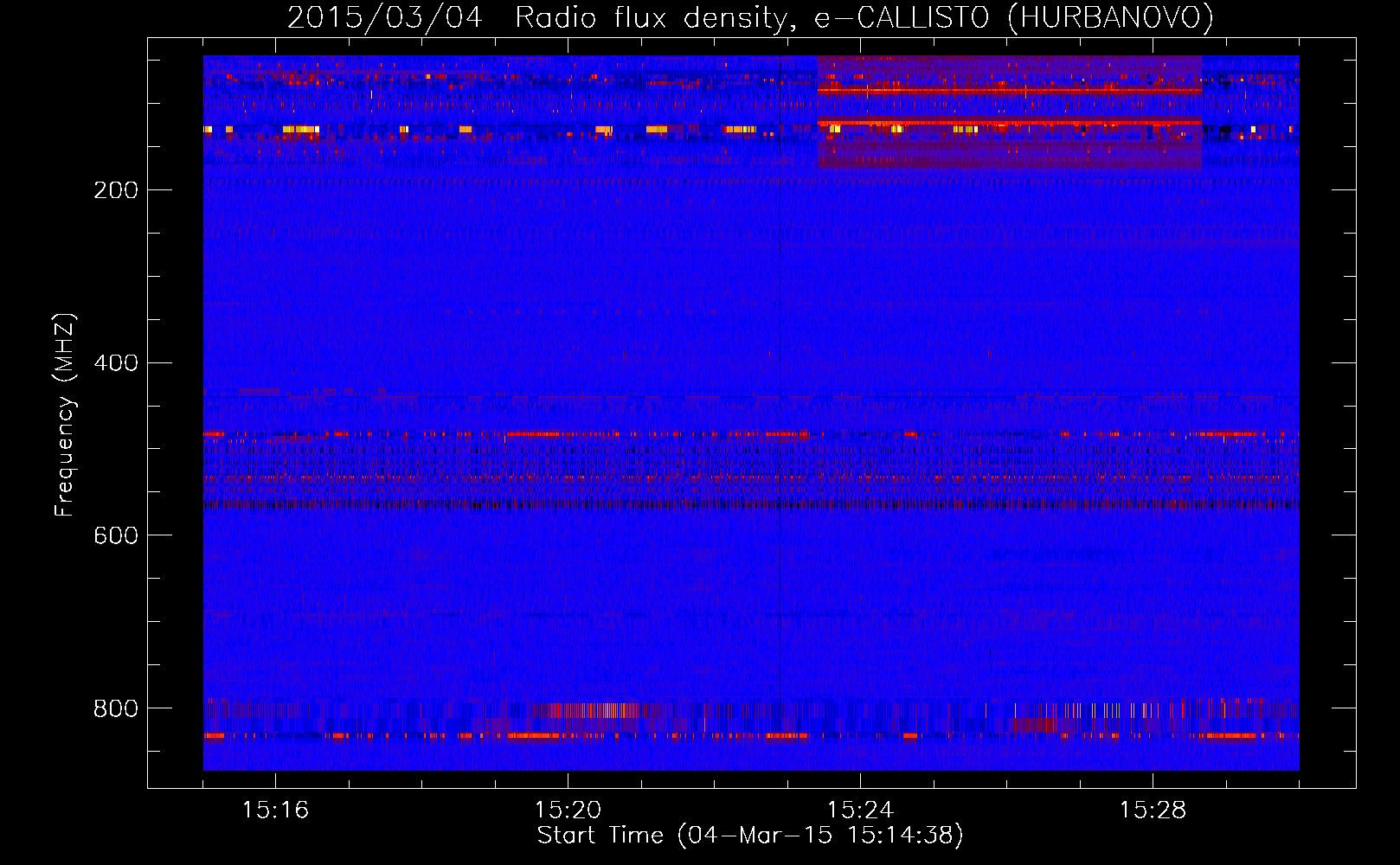This screenshot has width=1400, height=865.
Task: Select the 200 frequency tick label
Action: pos(116,190)
